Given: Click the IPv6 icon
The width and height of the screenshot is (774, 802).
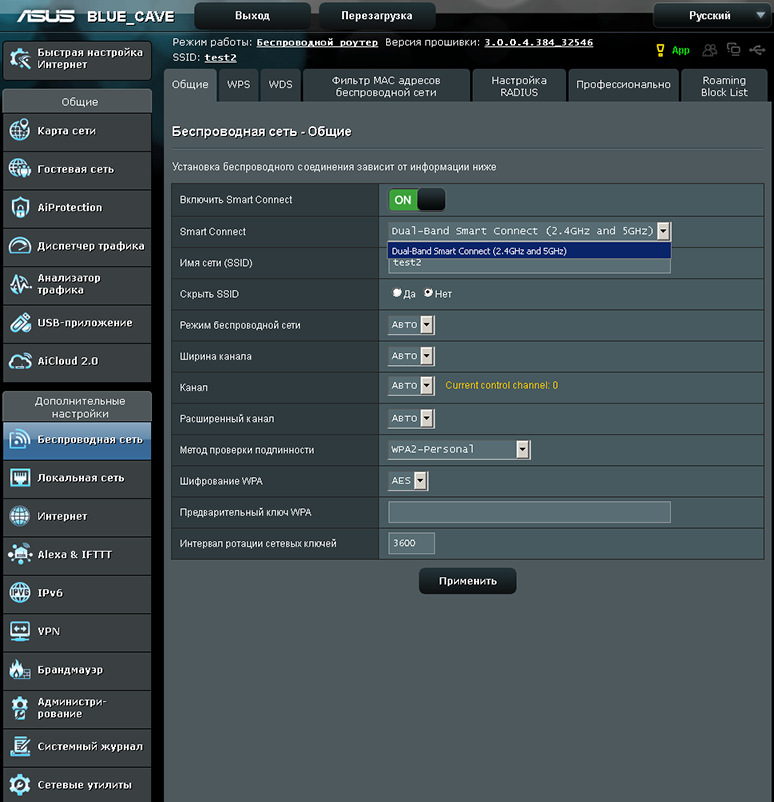Looking at the screenshot, I should (20, 592).
